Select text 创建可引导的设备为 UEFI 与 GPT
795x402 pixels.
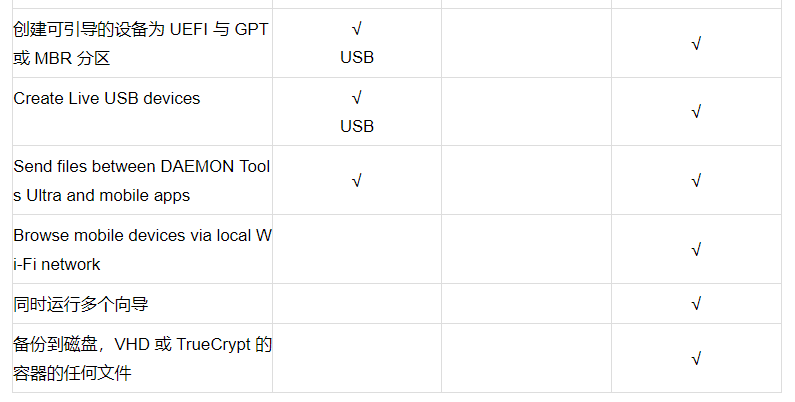[140, 29]
